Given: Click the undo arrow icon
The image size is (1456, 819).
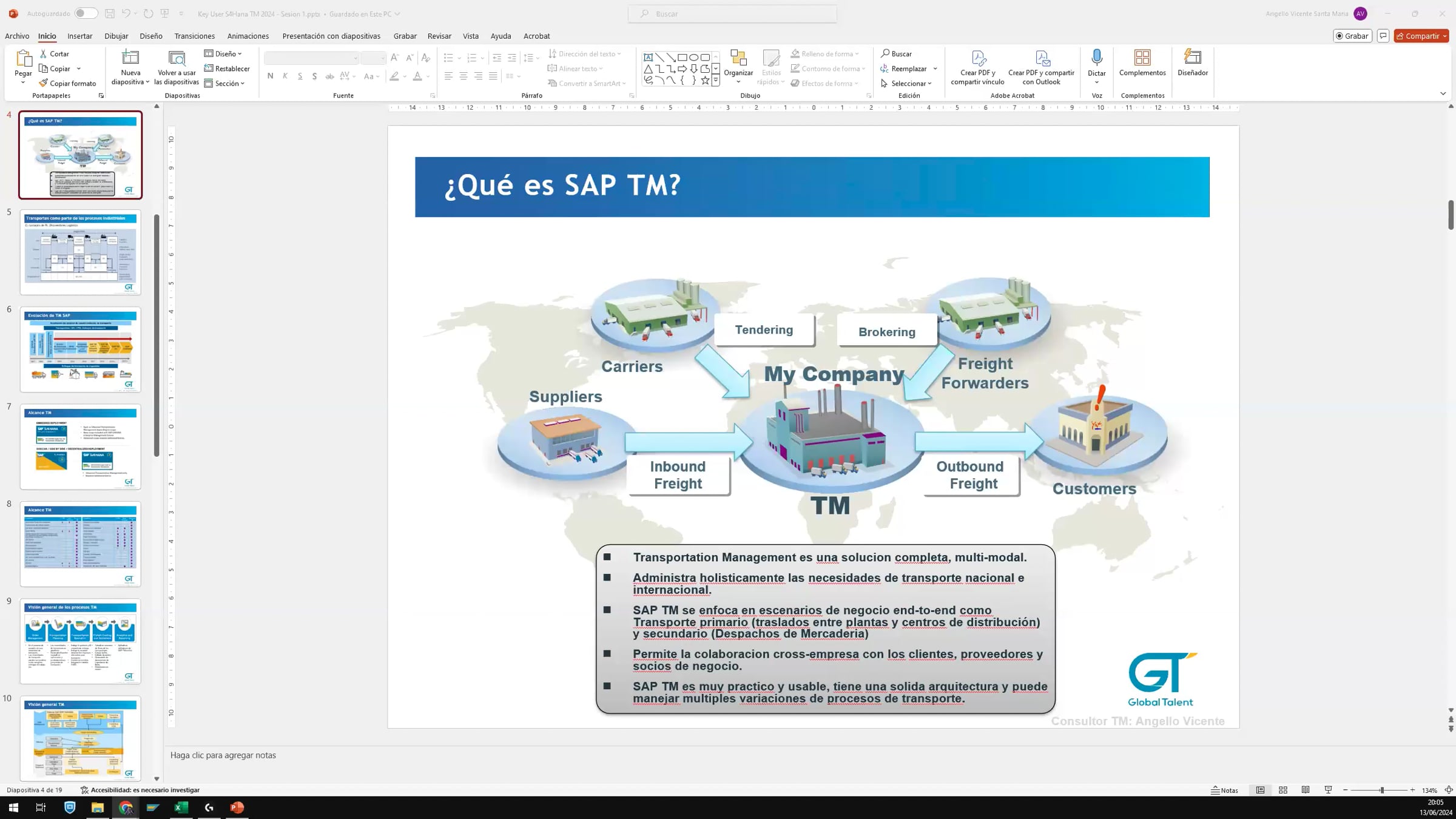Looking at the screenshot, I should [126, 13].
